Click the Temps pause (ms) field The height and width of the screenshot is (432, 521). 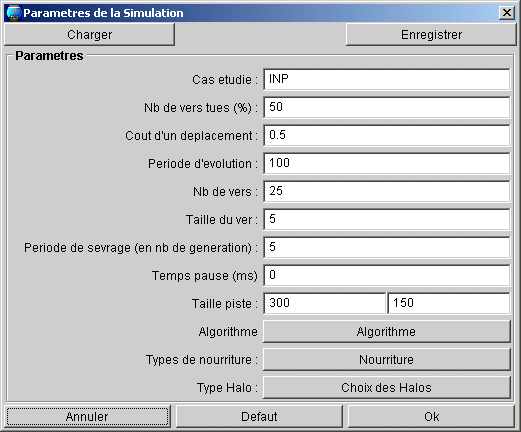point(387,275)
